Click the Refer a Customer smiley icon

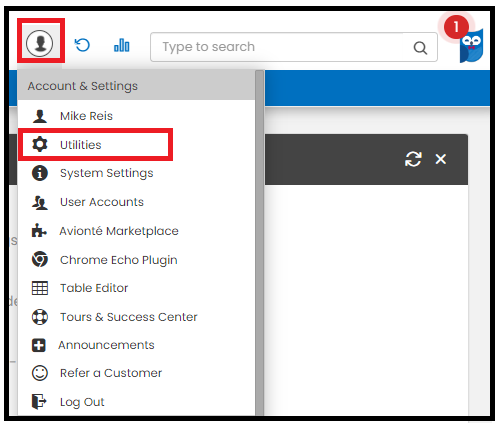pyautogui.click(x=40, y=373)
